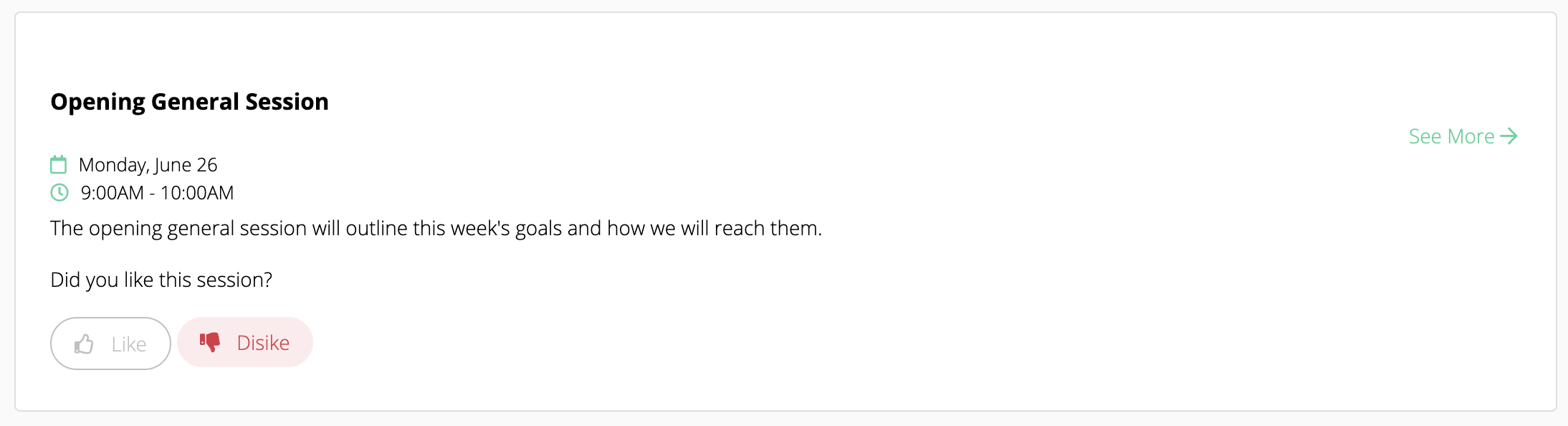Click the Monday, June 26 date
This screenshot has width=1568, height=426.
148,165
